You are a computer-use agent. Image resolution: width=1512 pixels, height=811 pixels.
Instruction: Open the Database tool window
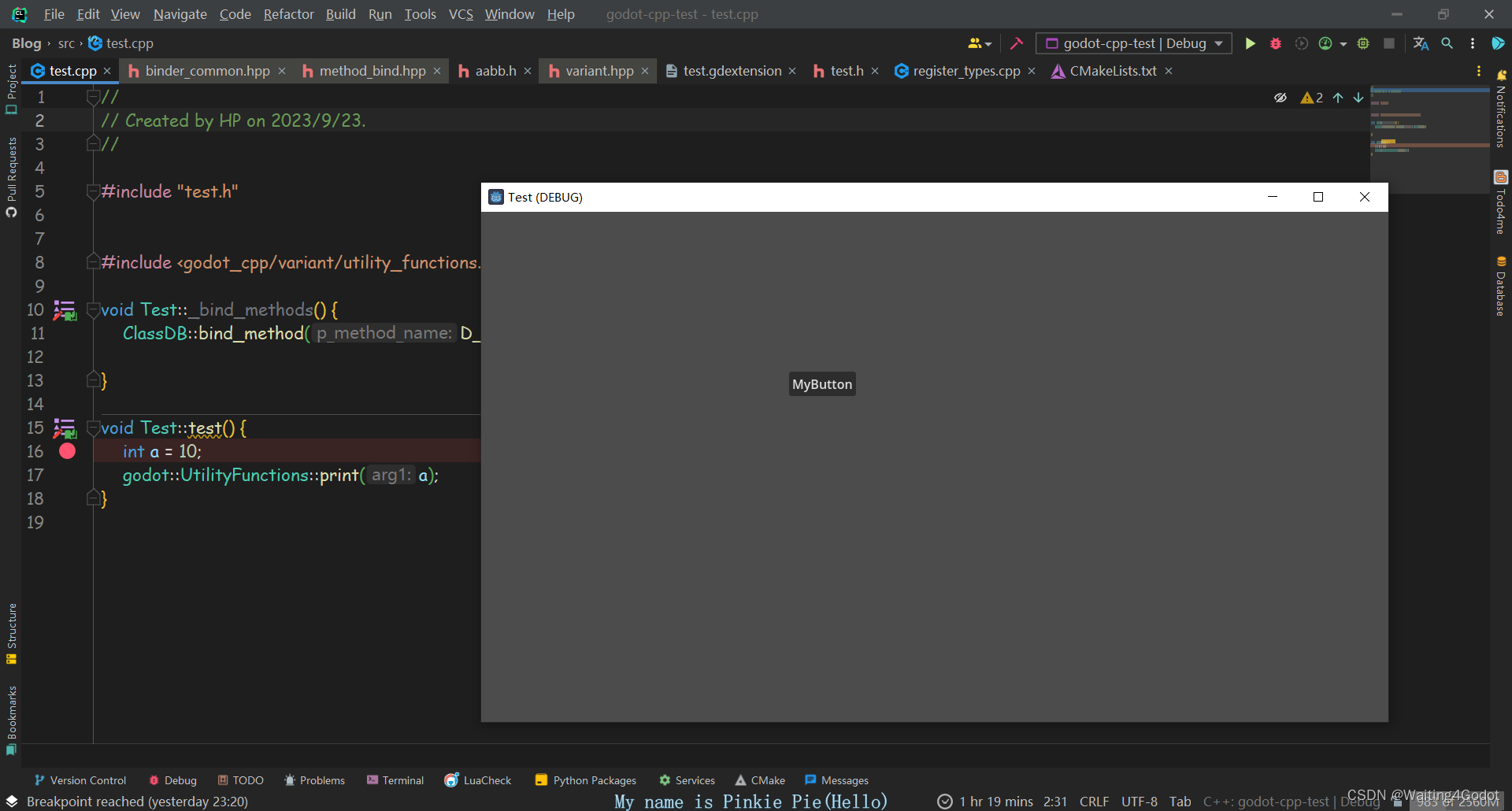(x=1503, y=287)
